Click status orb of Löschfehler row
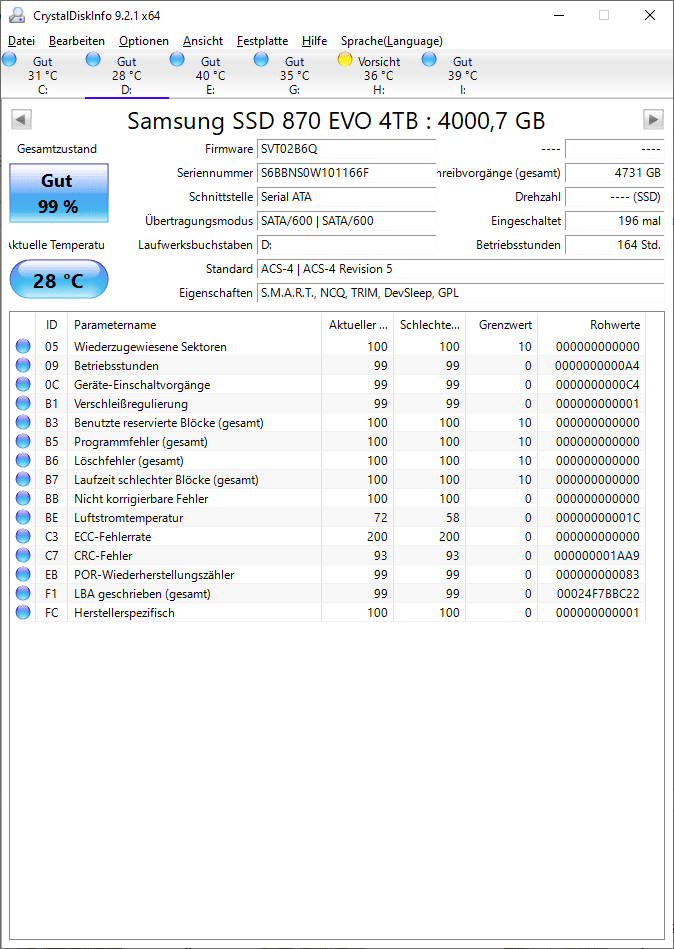Image resolution: width=674 pixels, height=949 pixels. [x=23, y=461]
